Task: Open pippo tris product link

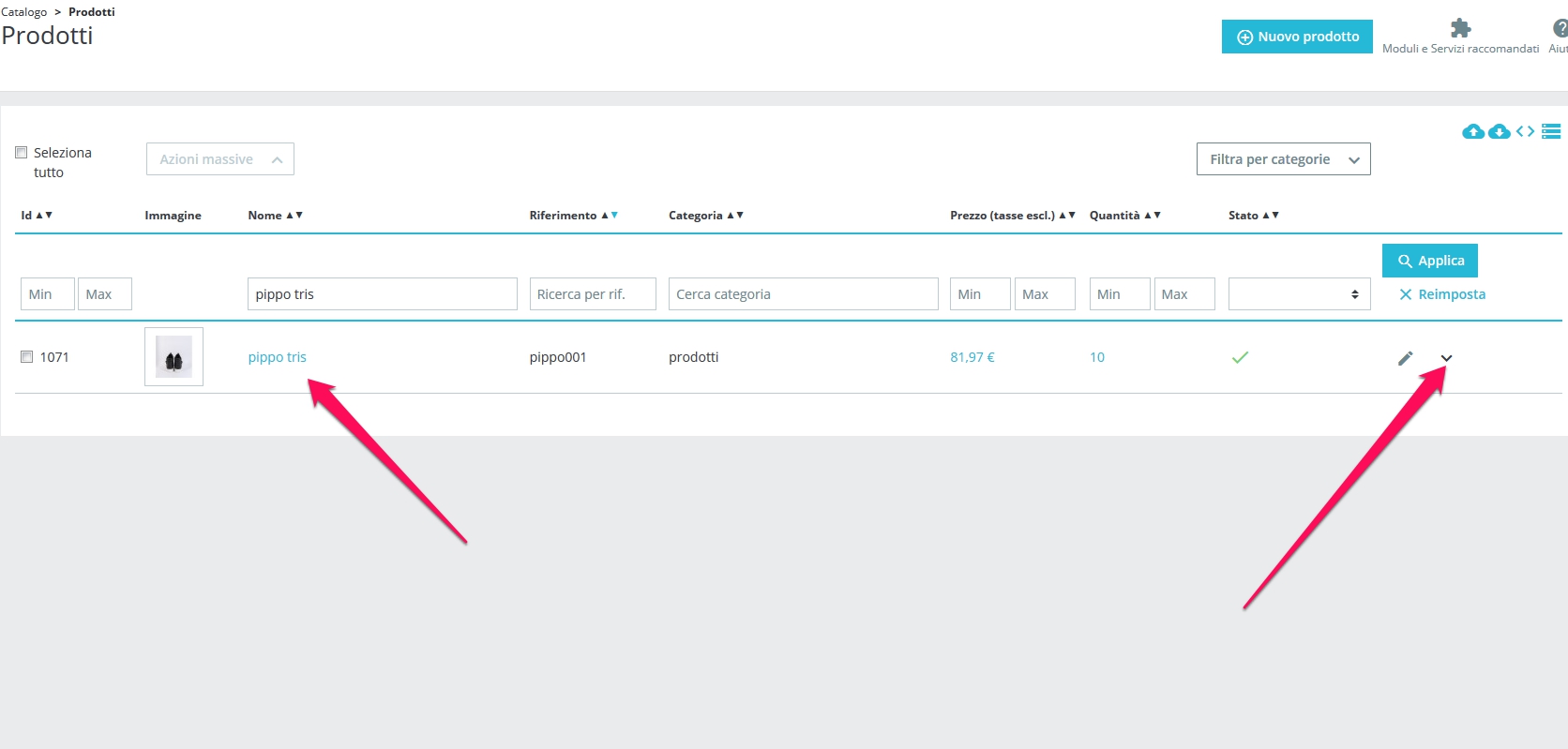Action: point(278,357)
